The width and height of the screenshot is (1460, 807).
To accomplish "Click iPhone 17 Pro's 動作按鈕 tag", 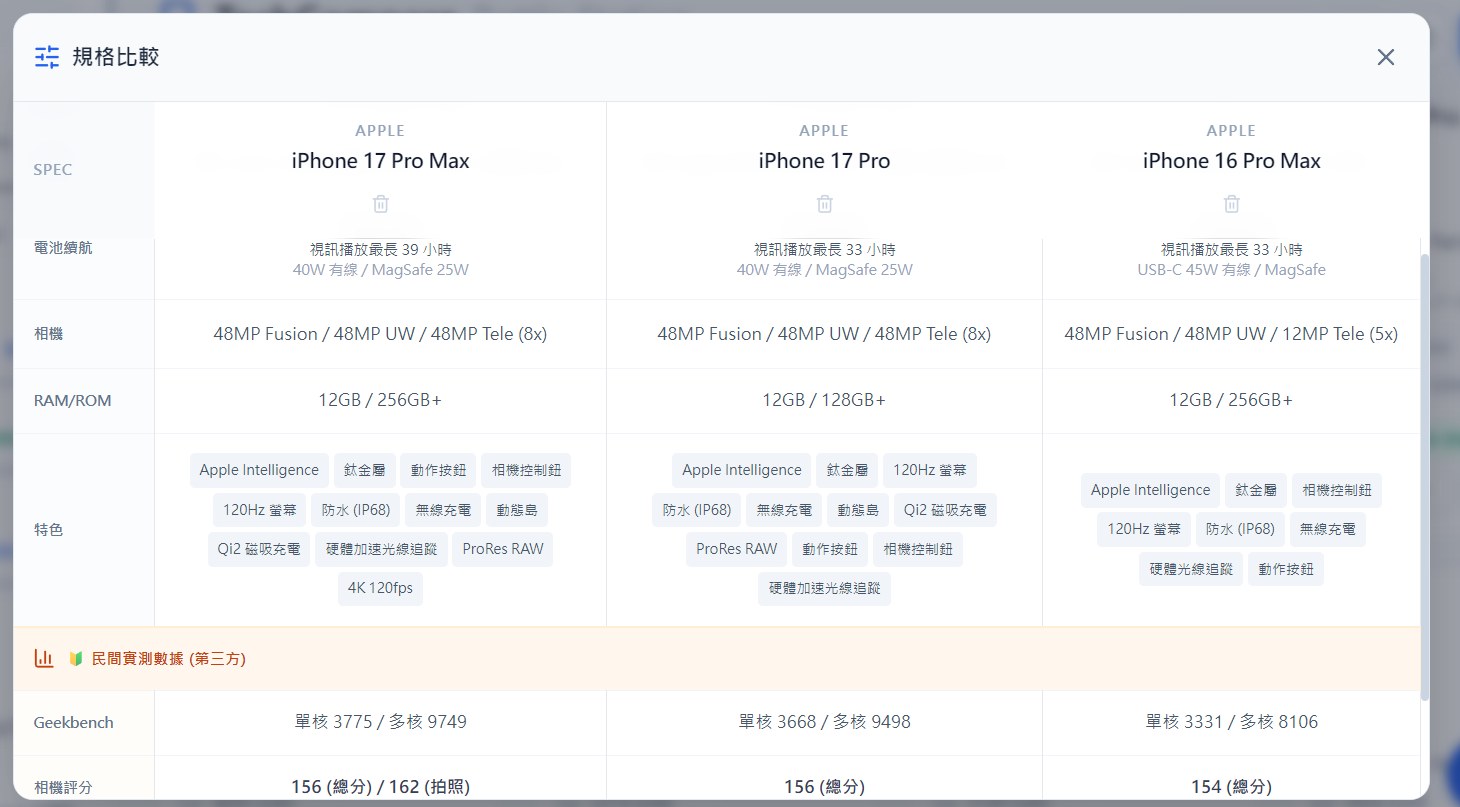I will 830,549.
